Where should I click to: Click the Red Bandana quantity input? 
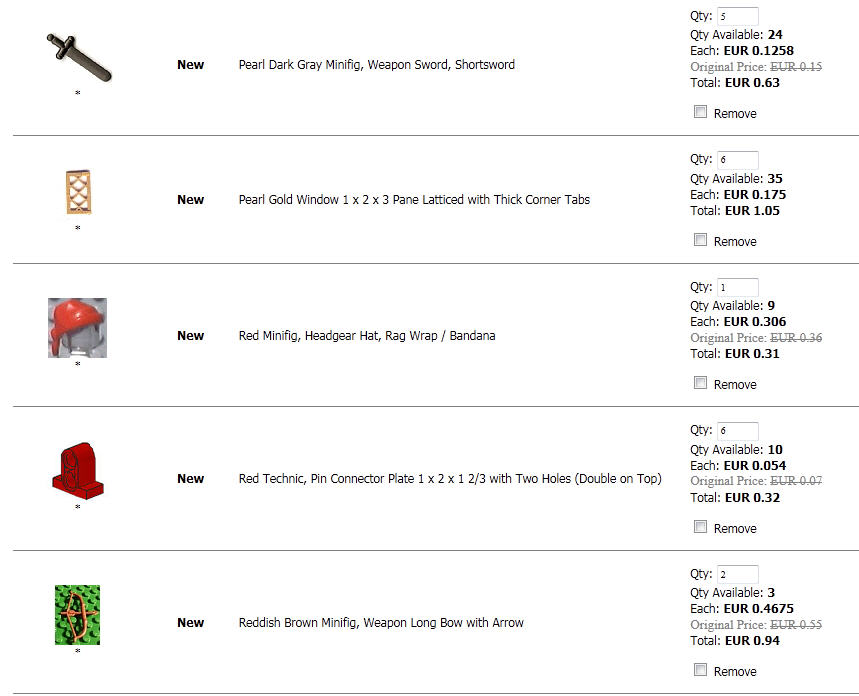[737, 287]
